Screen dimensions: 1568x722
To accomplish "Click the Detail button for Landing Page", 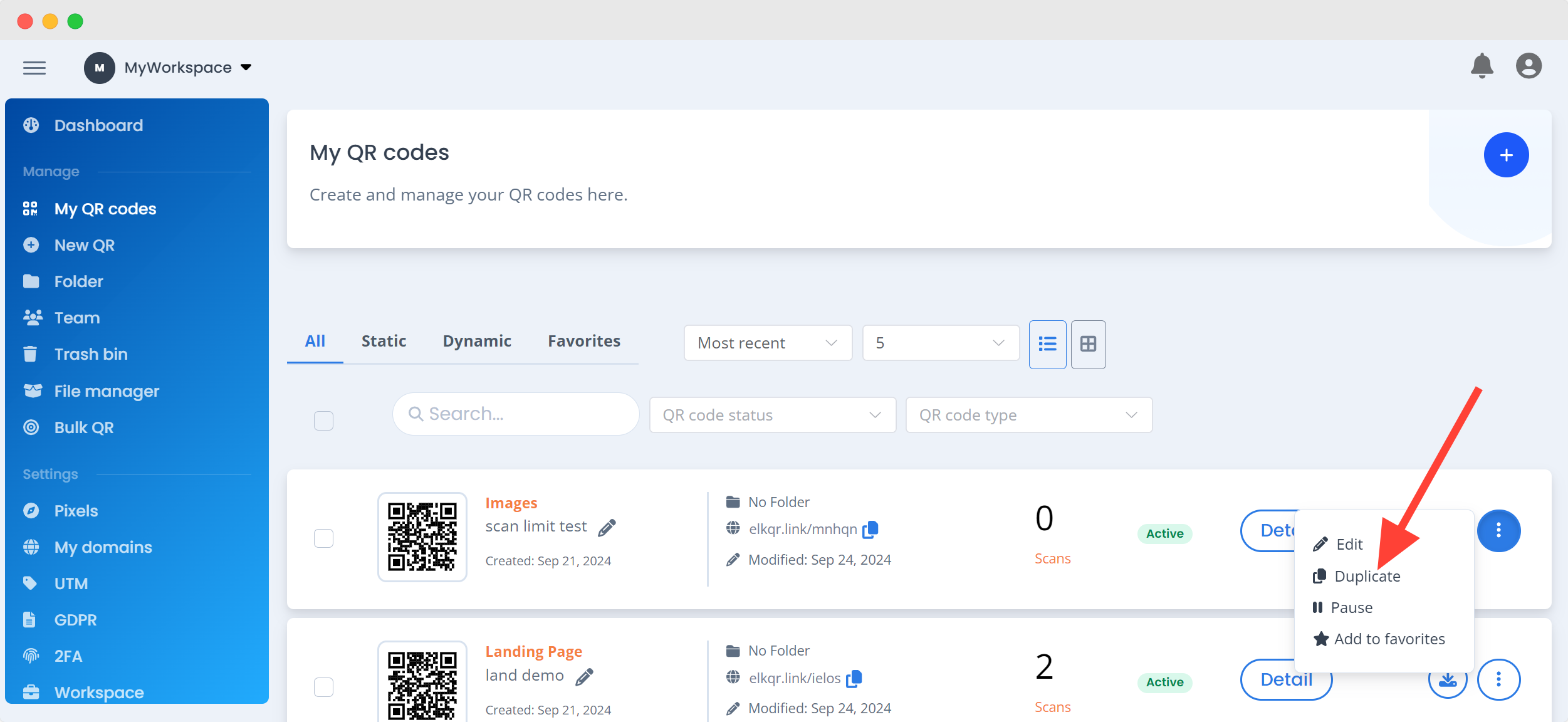I will tap(1286, 679).
